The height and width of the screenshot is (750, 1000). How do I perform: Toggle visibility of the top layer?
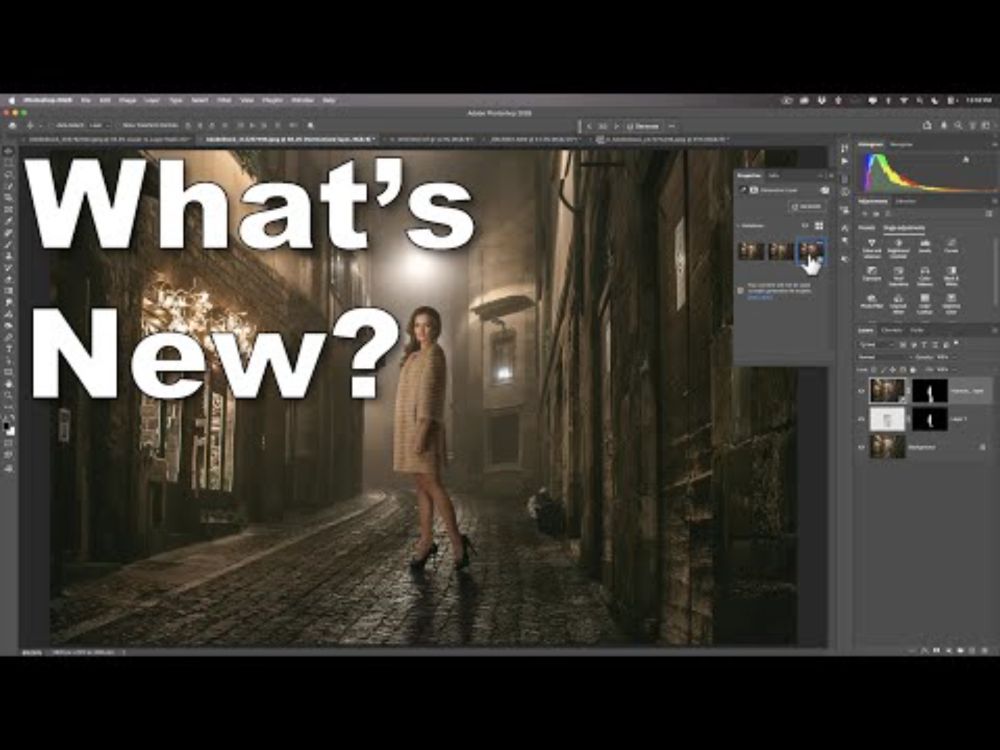tap(861, 391)
